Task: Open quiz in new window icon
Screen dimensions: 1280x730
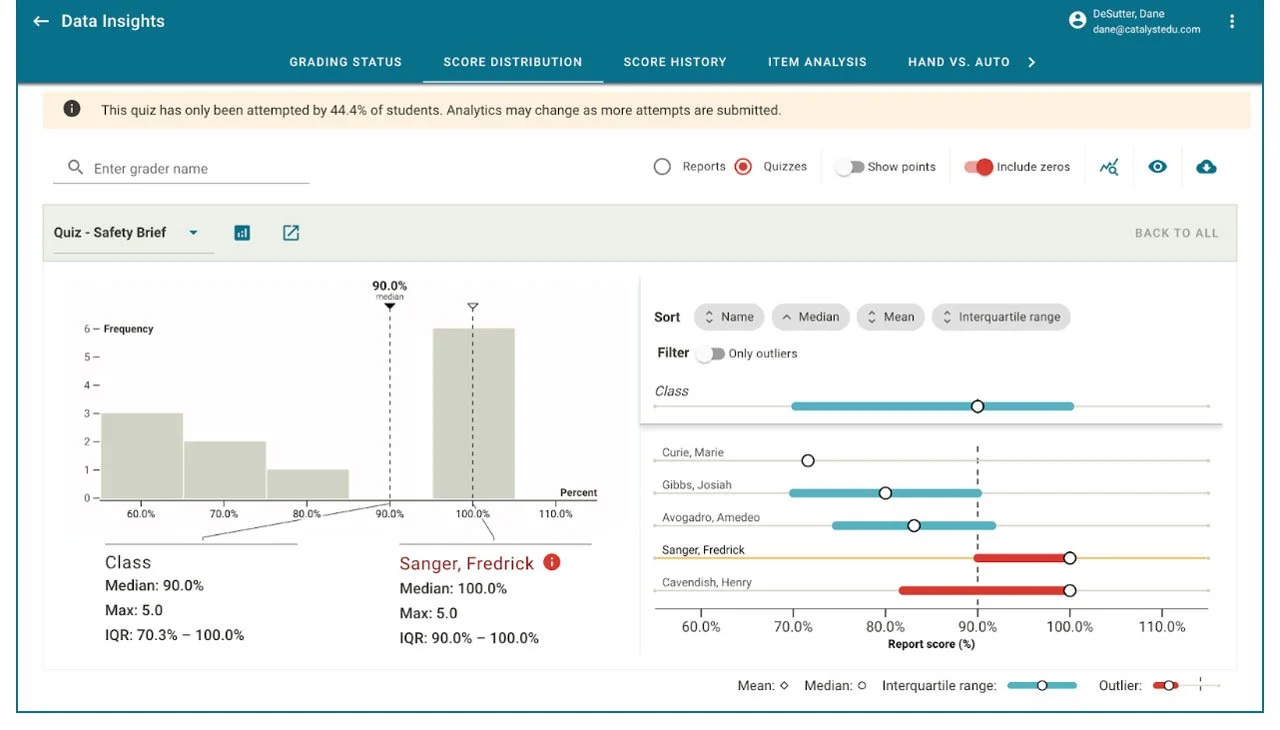Action: click(290, 232)
